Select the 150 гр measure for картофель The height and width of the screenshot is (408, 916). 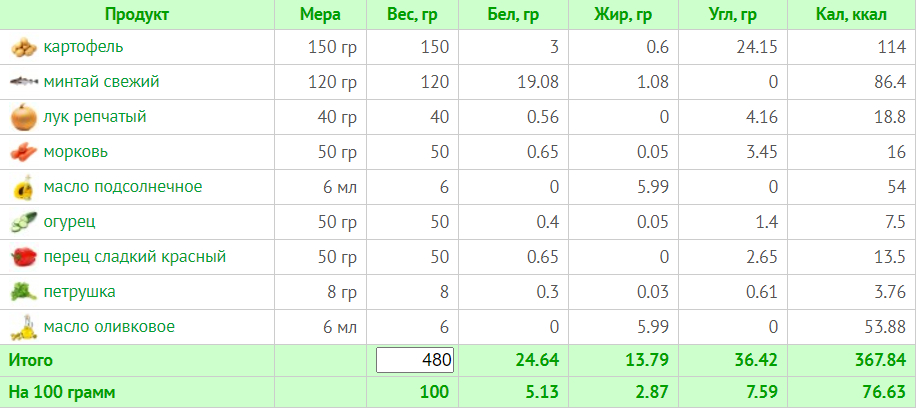pyautogui.click(x=336, y=47)
